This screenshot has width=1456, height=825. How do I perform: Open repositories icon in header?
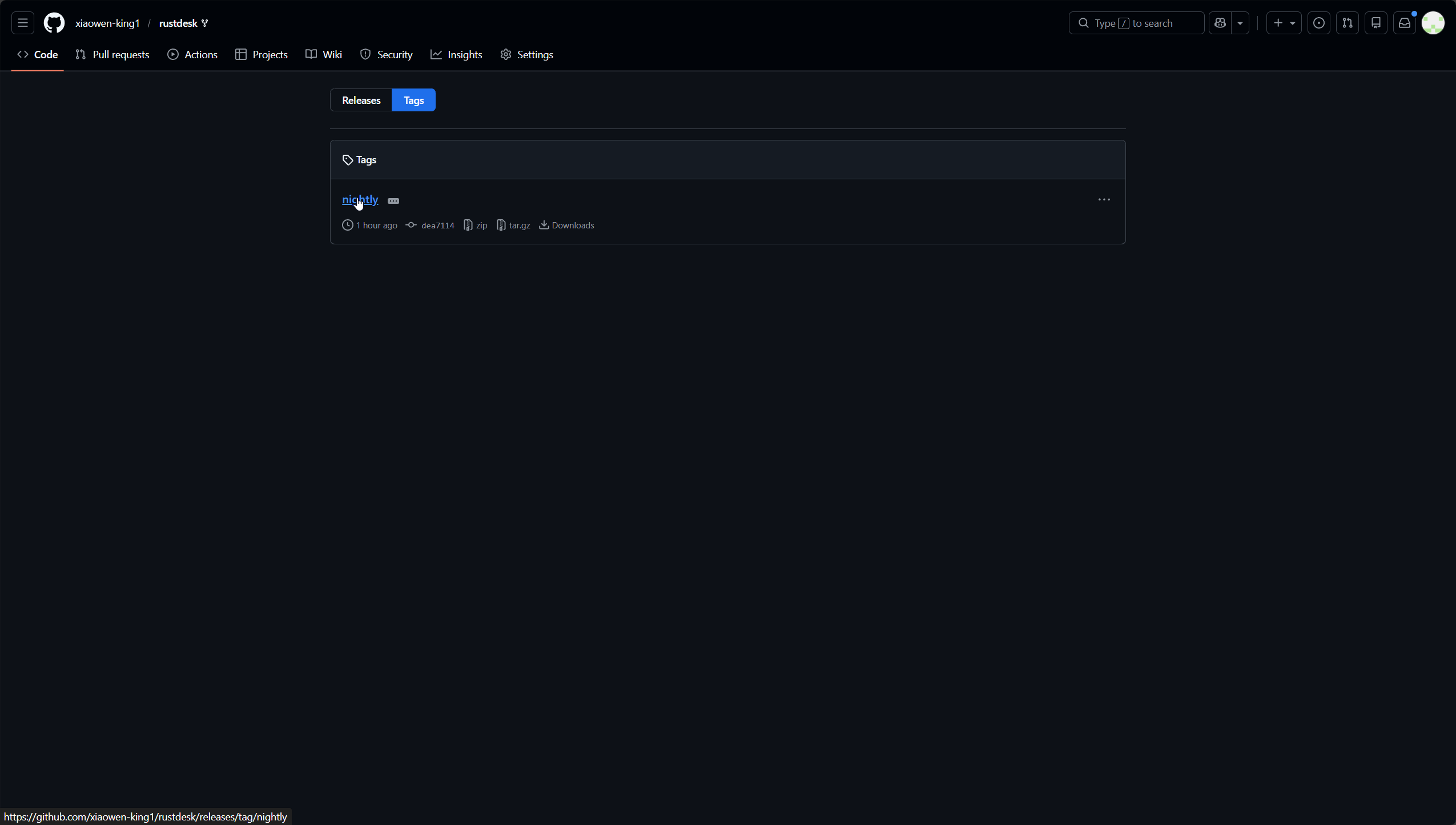coord(1375,23)
